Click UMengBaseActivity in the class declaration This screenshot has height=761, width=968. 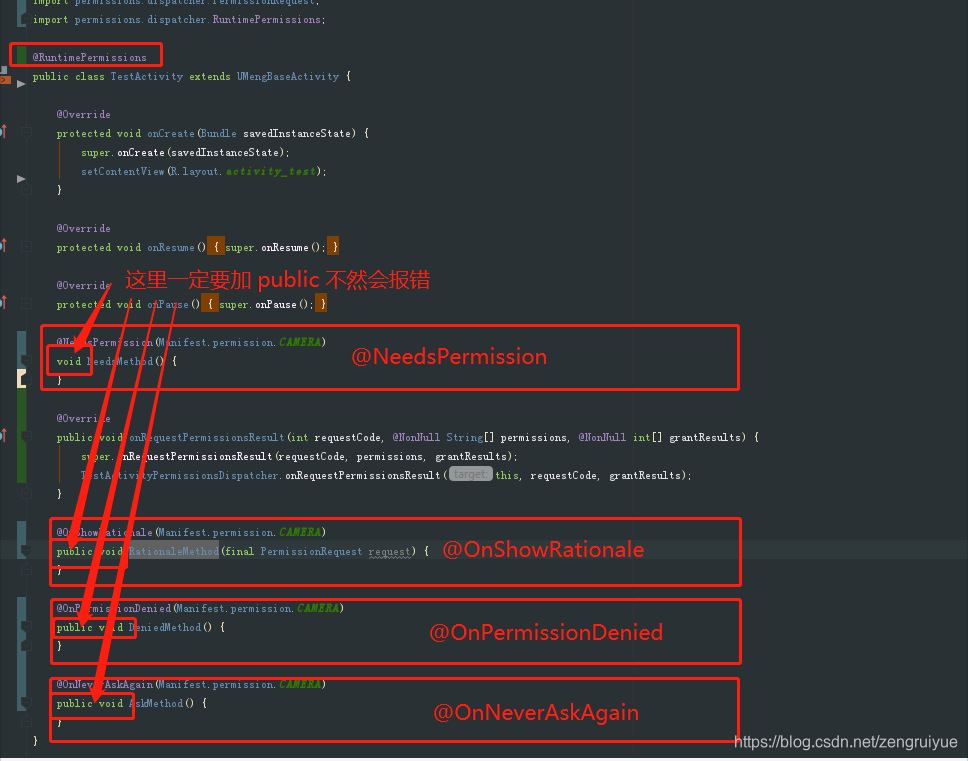click(288, 77)
